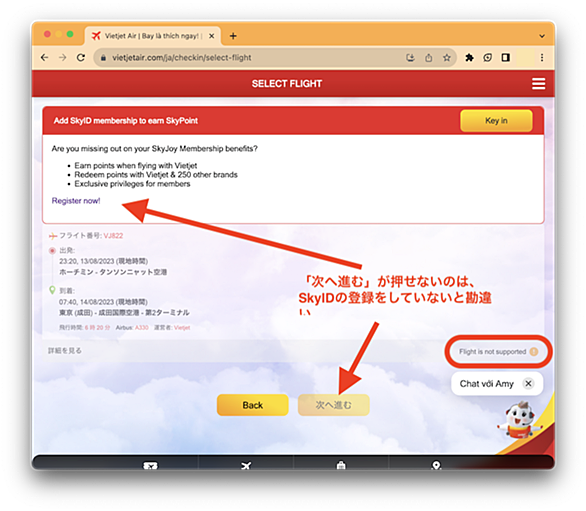Click the location pin icon in bottom bar

(436, 465)
